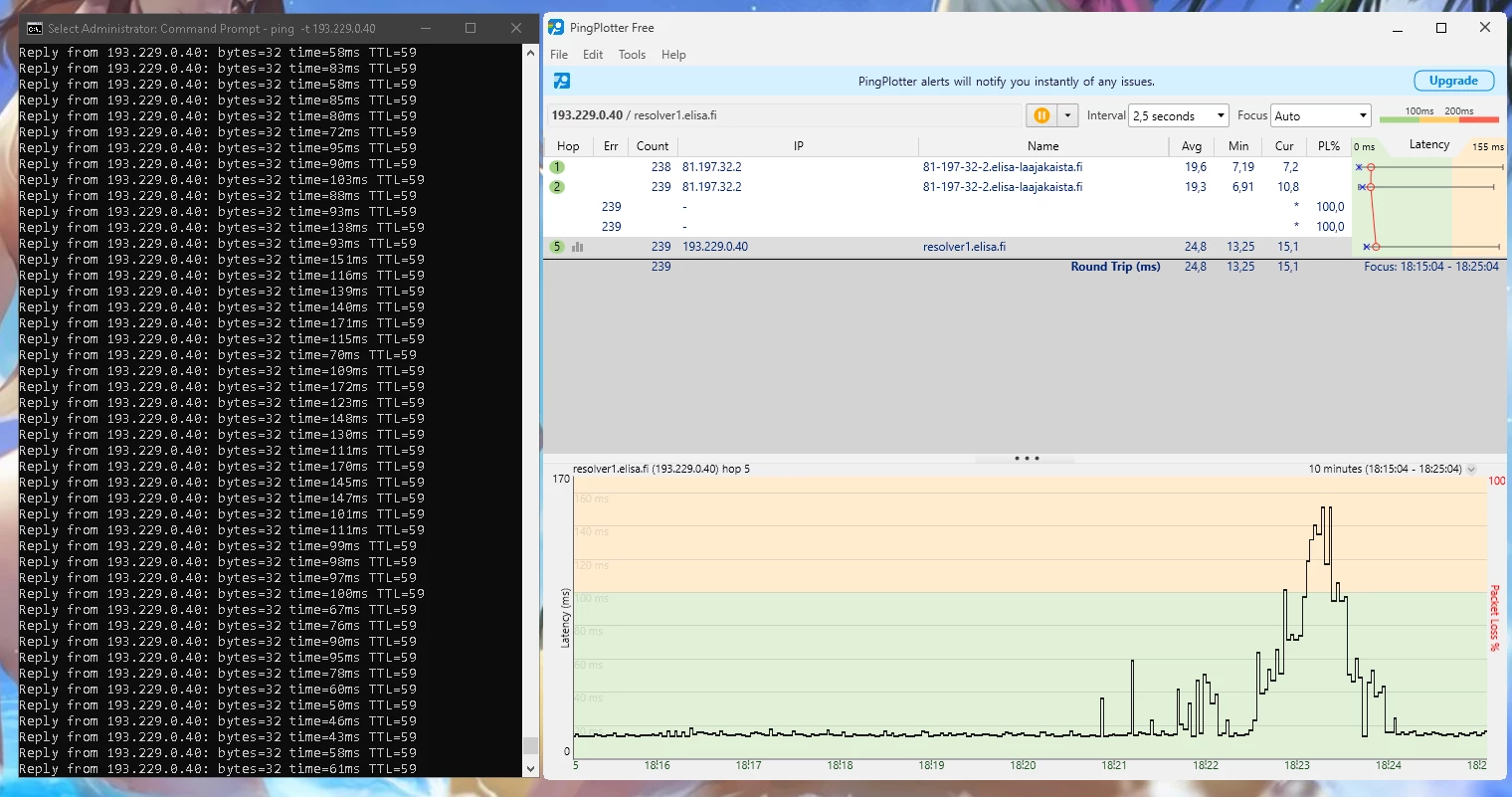Screen dimensions: 1512x797
Task: Click the Round Trip (ms) label
Action: pyautogui.click(x=1116, y=267)
